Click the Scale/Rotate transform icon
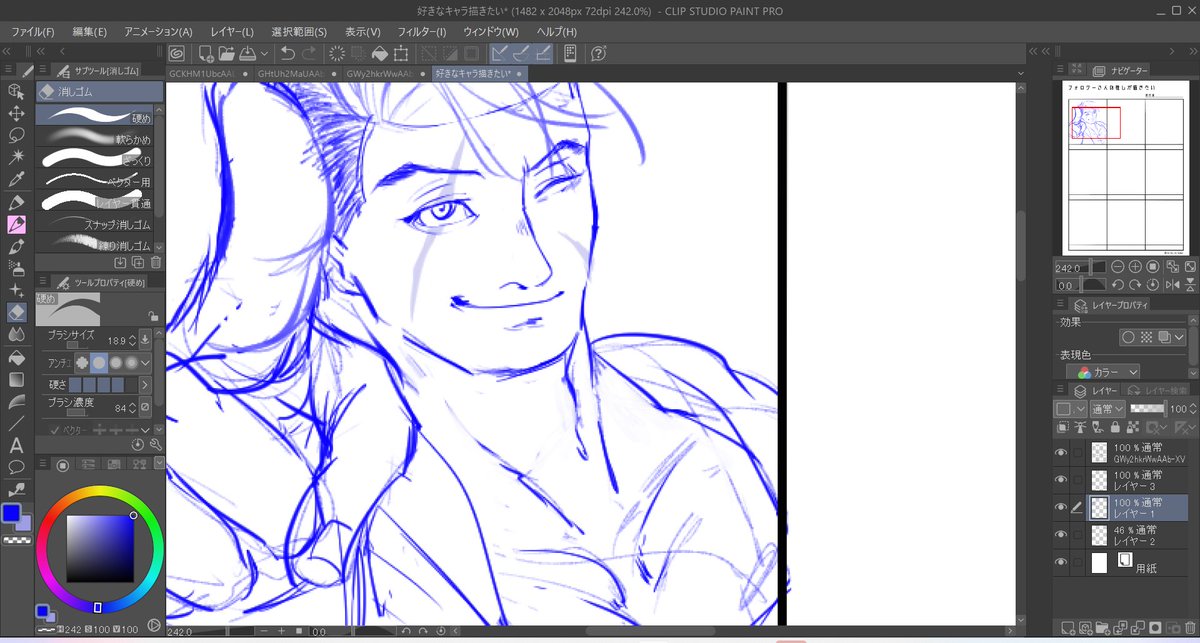 401,53
